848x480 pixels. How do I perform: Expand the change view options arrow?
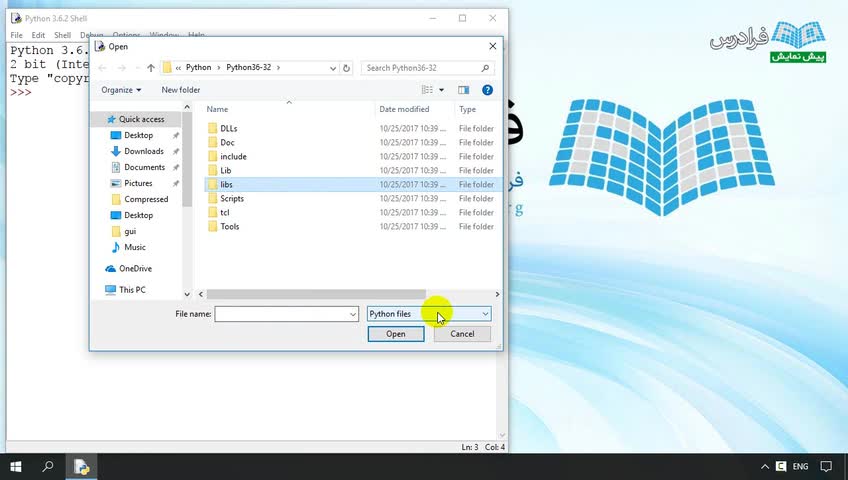(x=441, y=90)
